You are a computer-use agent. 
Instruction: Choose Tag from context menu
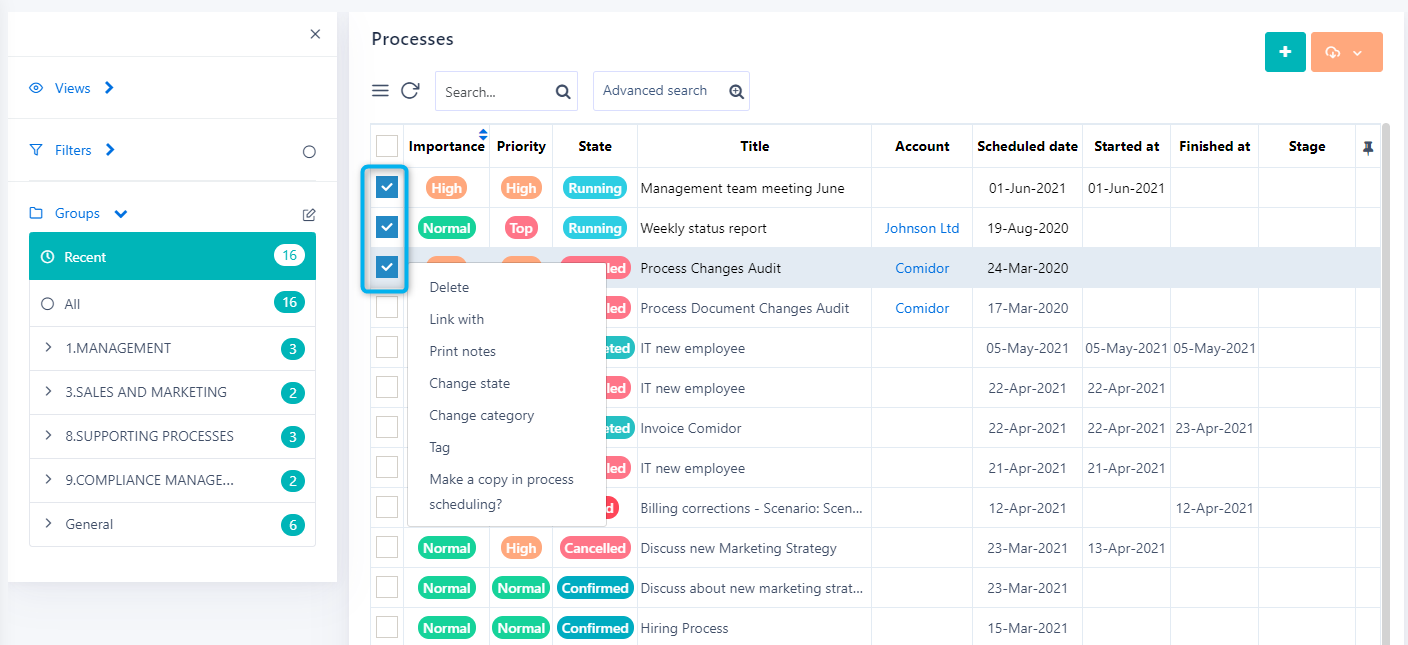click(440, 447)
